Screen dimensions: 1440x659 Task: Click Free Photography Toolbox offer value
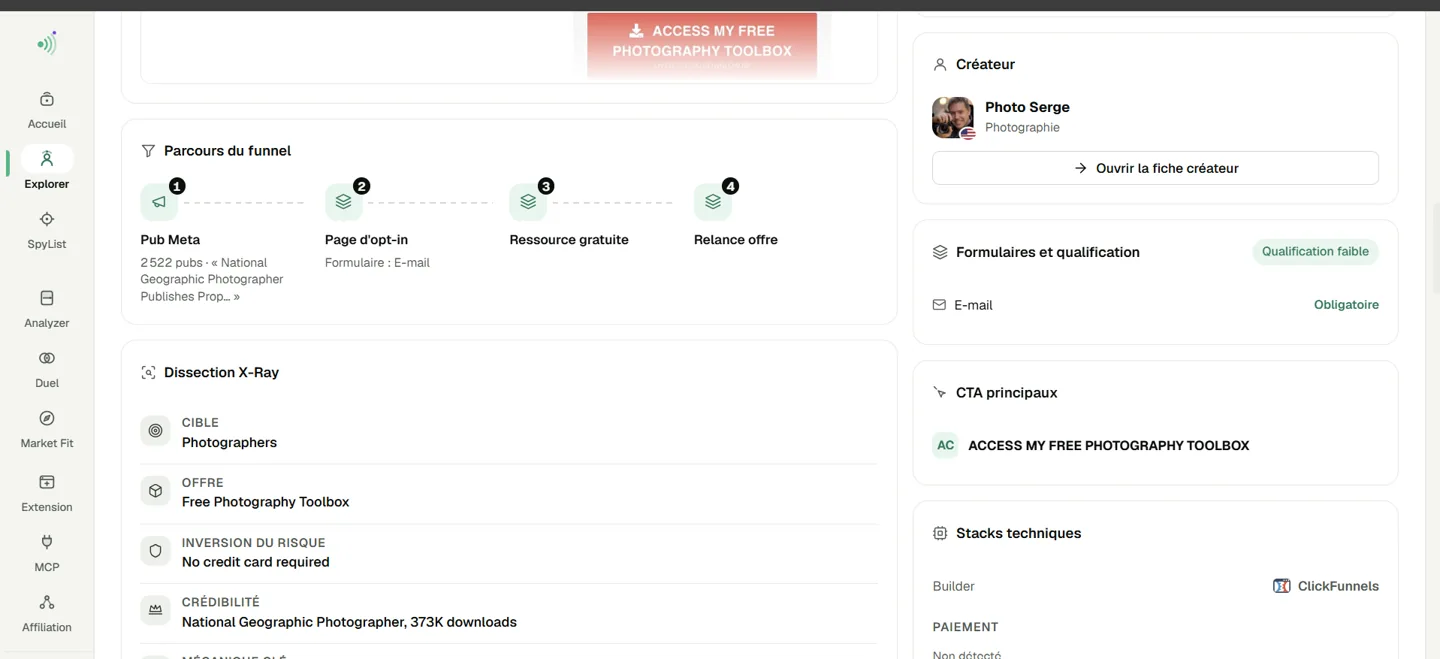265,502
